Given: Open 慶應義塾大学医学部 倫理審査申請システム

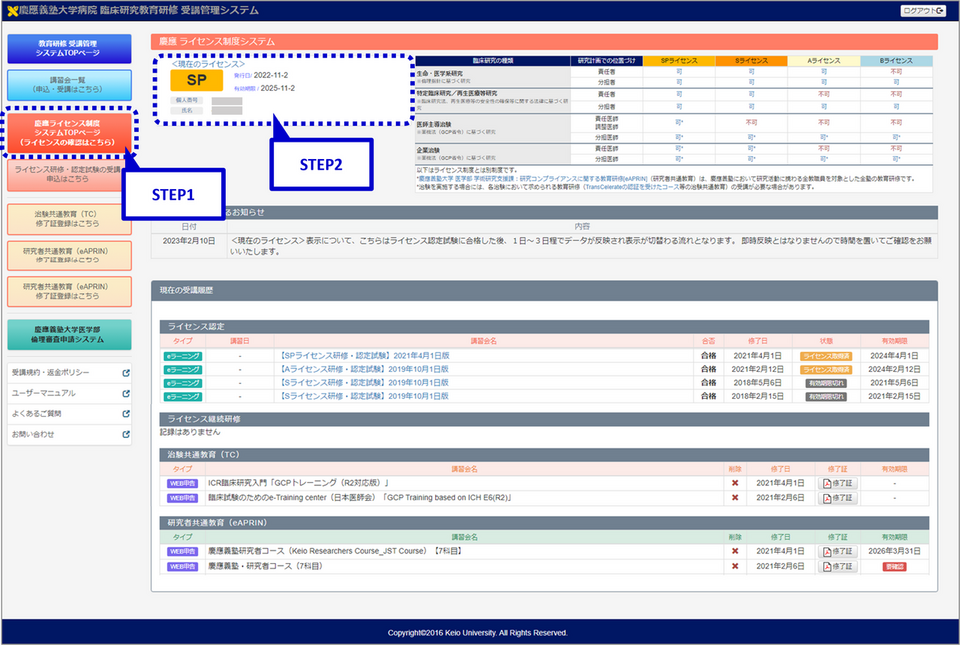Looking at the screenshot, I should 69,334.
